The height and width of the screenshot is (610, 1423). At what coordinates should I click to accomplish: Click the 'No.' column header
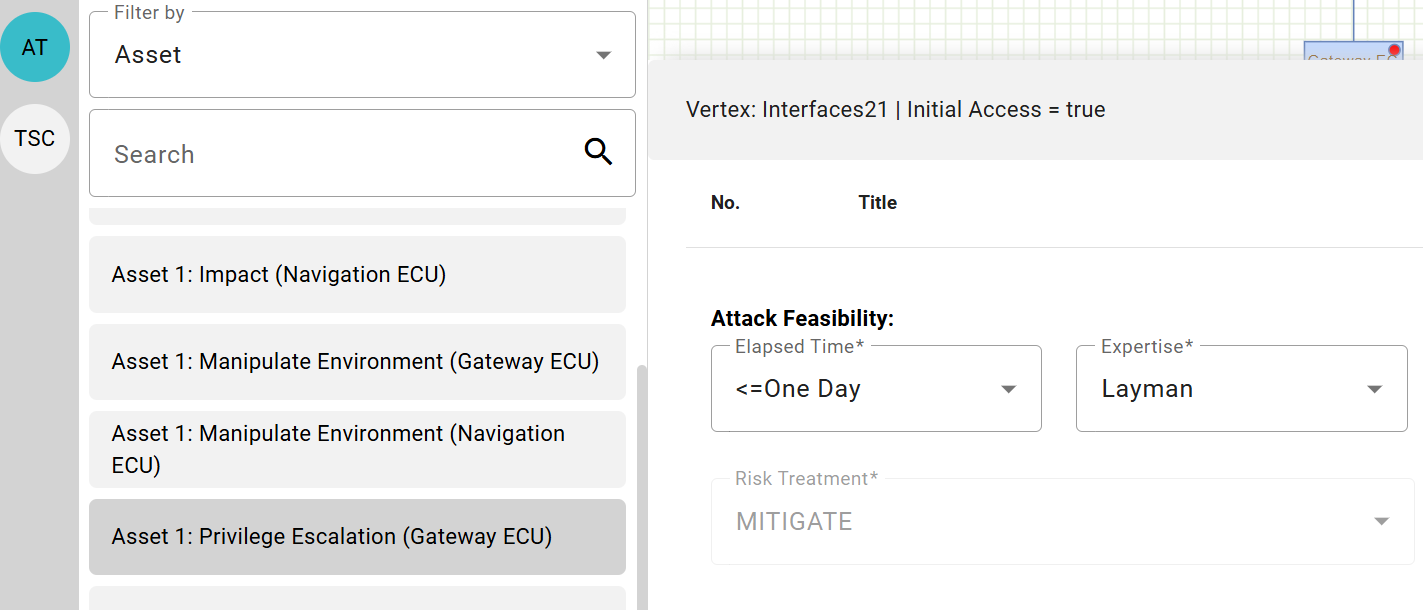tap(726, 202)
